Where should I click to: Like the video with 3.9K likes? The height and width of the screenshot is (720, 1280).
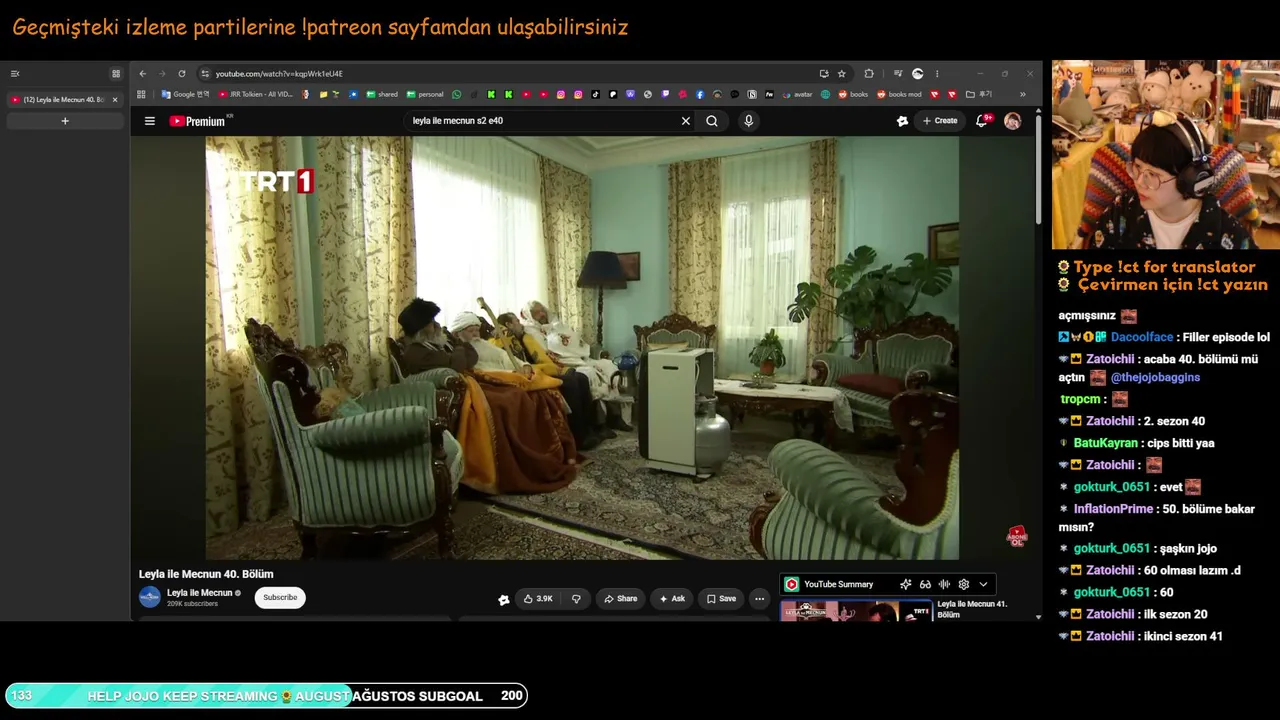click(538, 599)
